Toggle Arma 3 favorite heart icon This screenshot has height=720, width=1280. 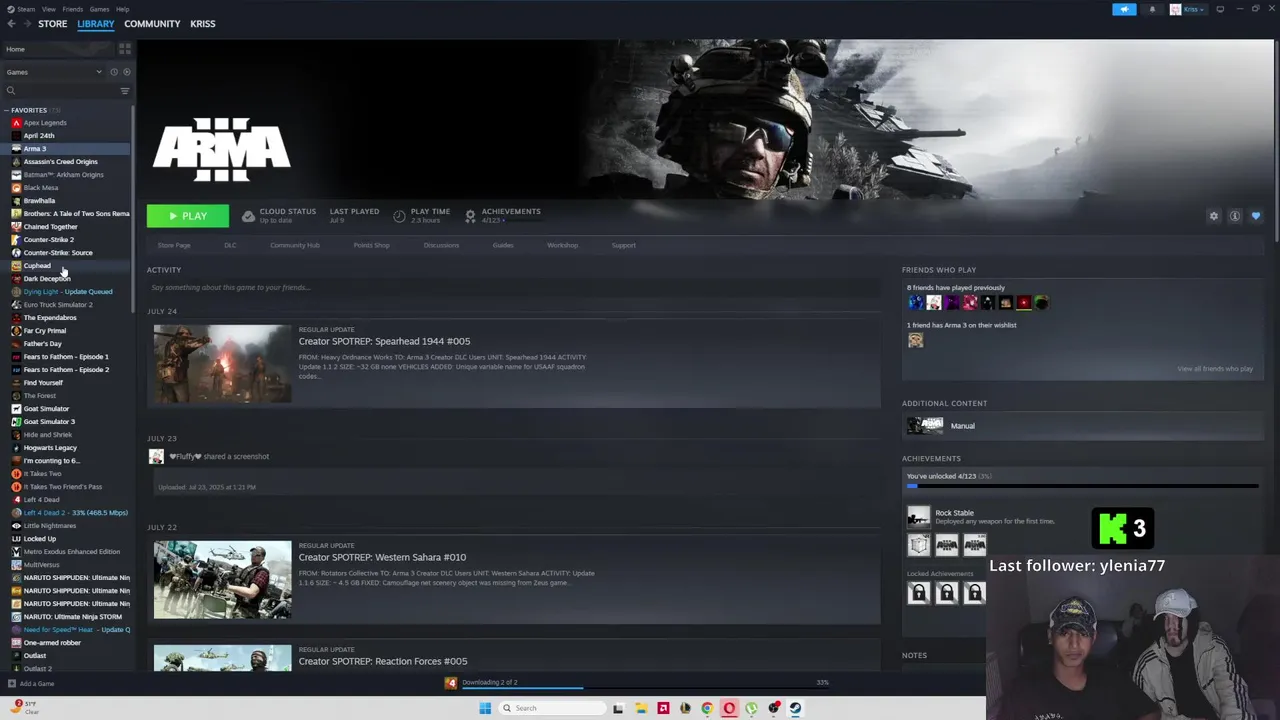pos(1256,216)
